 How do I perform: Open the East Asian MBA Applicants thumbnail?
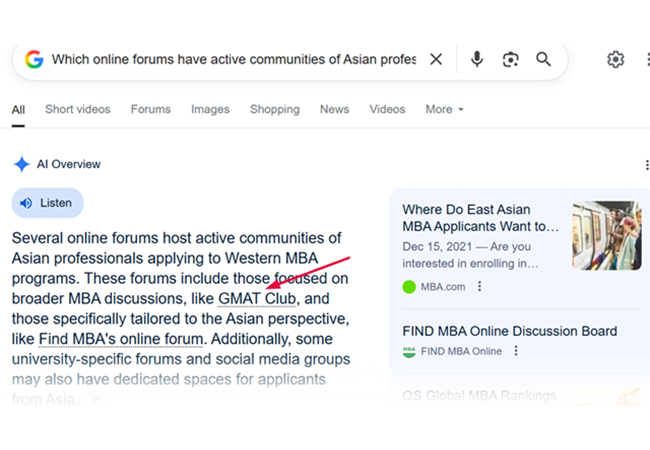click(606, 236)
